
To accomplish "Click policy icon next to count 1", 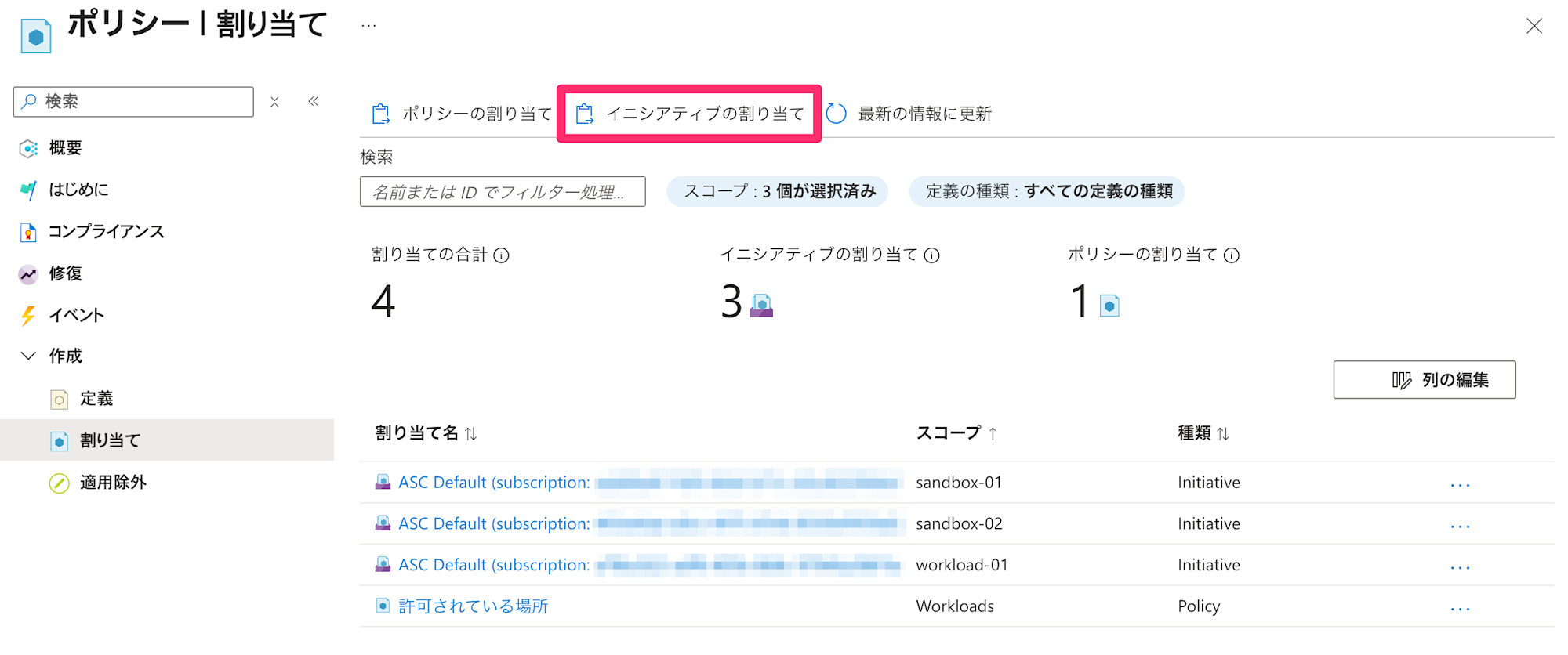I will (x=1109, y=306).
